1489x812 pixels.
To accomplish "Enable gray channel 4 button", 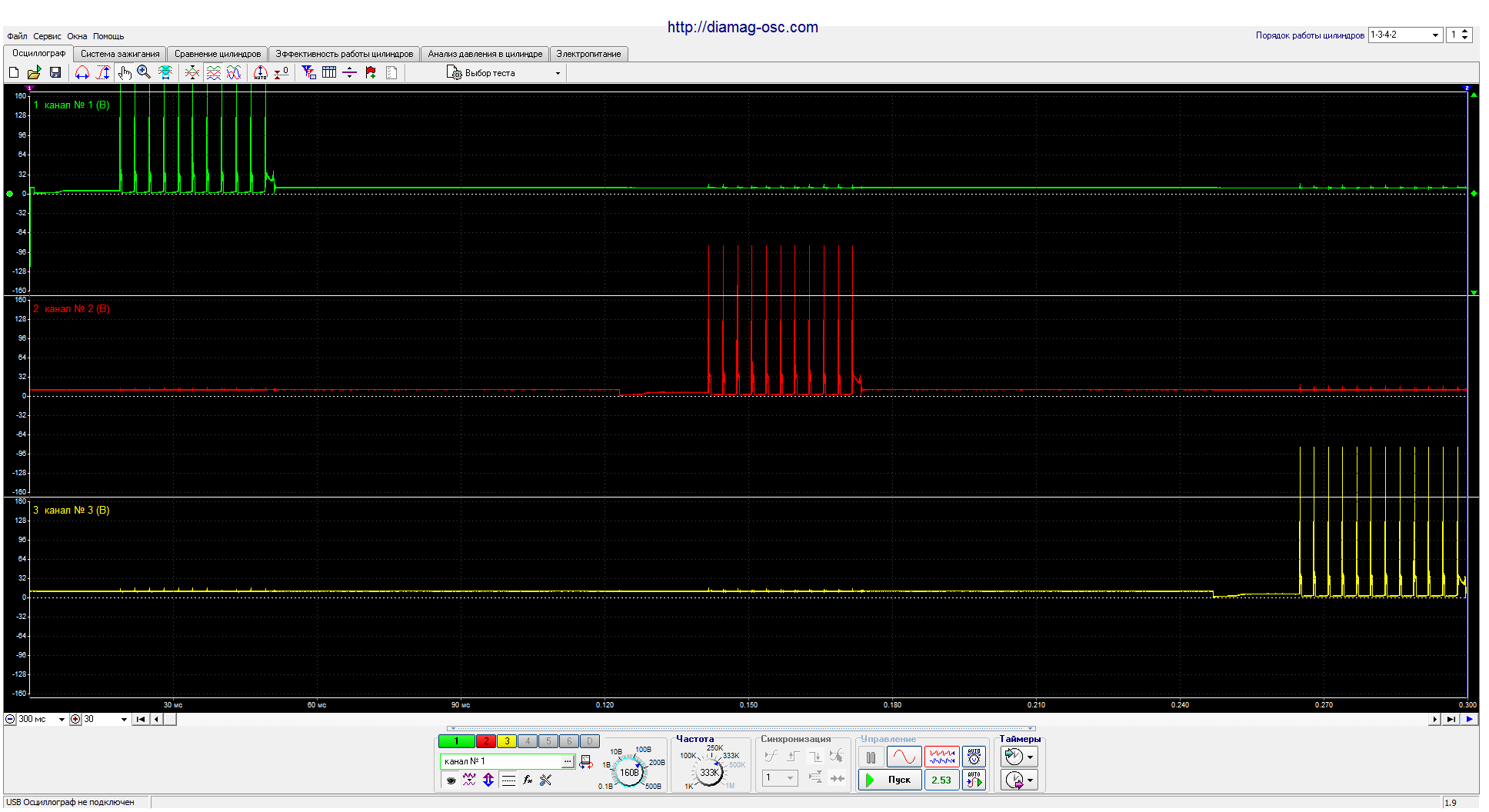I will coord(528,741).
